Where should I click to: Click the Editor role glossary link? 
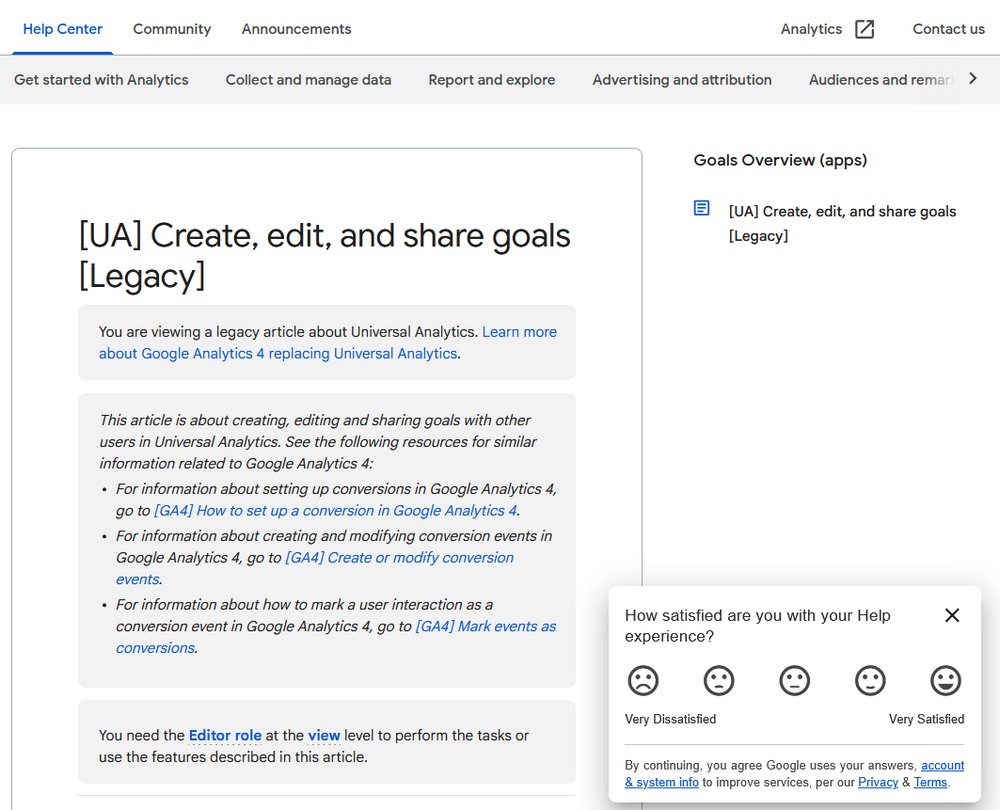225,735
